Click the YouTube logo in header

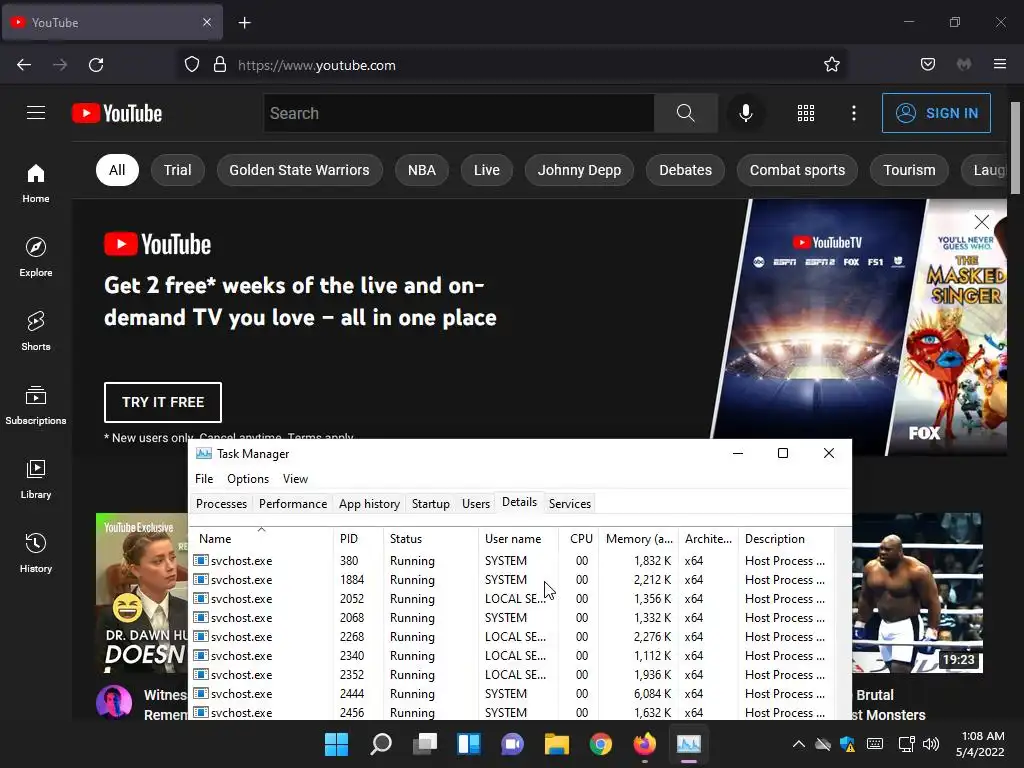tap(117, 113)
